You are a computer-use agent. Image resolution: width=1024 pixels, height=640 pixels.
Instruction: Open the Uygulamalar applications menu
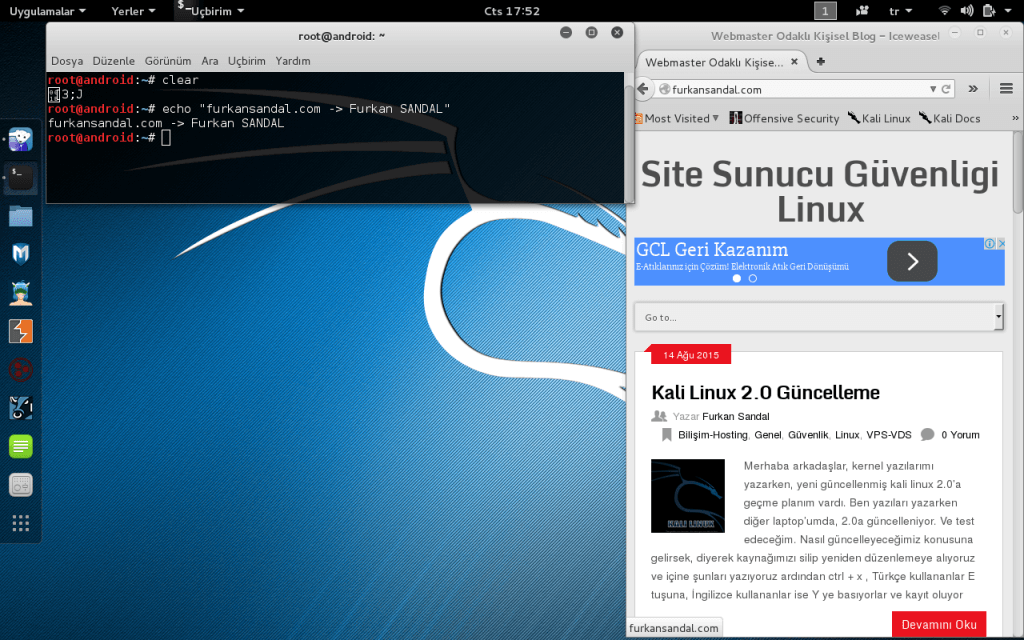46,11
